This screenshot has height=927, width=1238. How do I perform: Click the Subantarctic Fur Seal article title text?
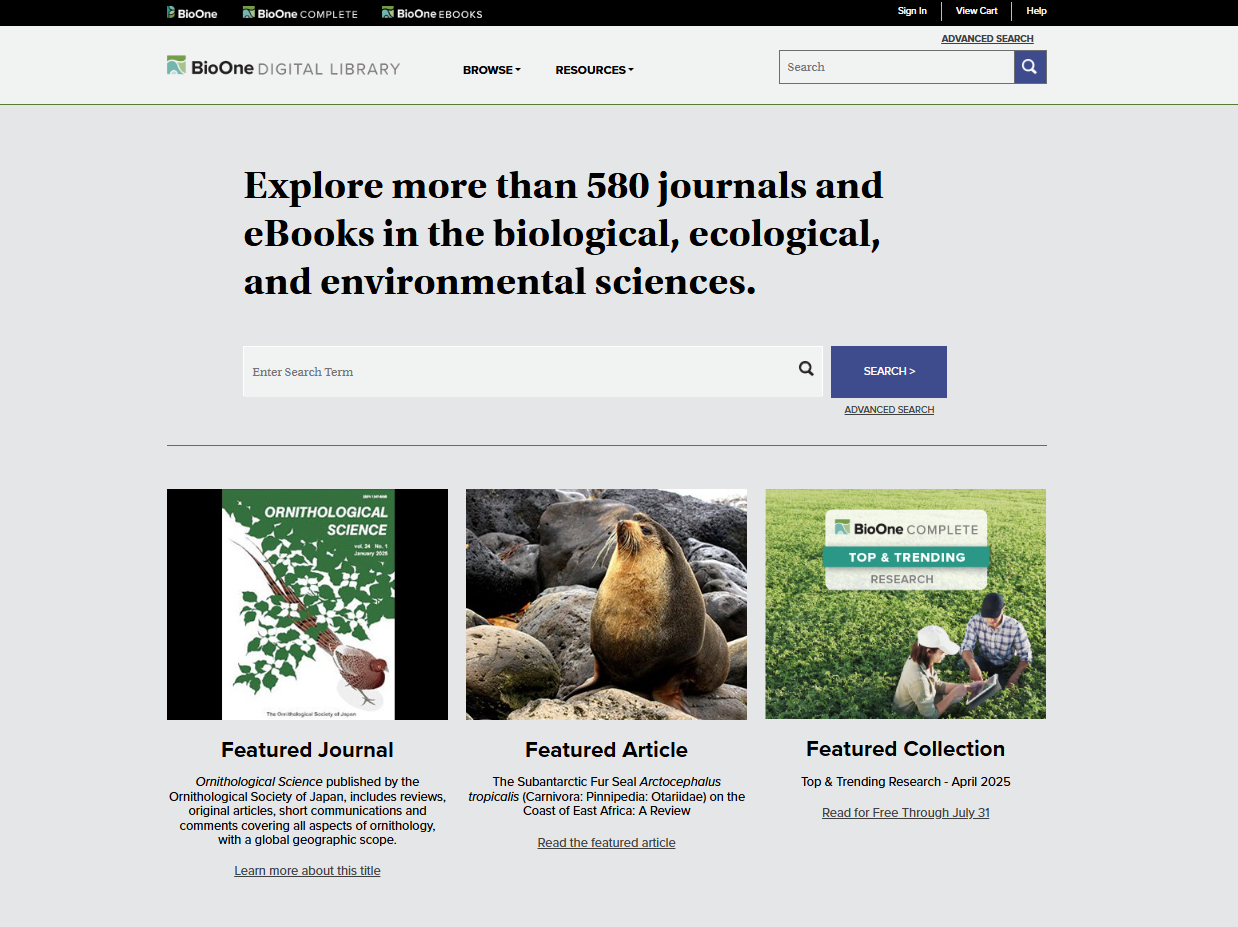606,796
